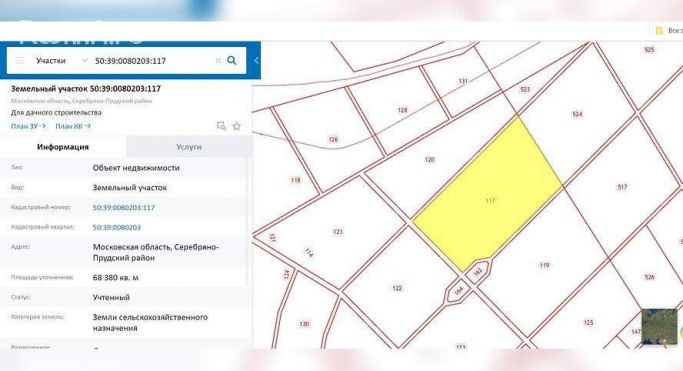This screenshot has width=683, height=371.
Task: Click the zoom-to-object icon beside star
Action: tap(221, 126)
